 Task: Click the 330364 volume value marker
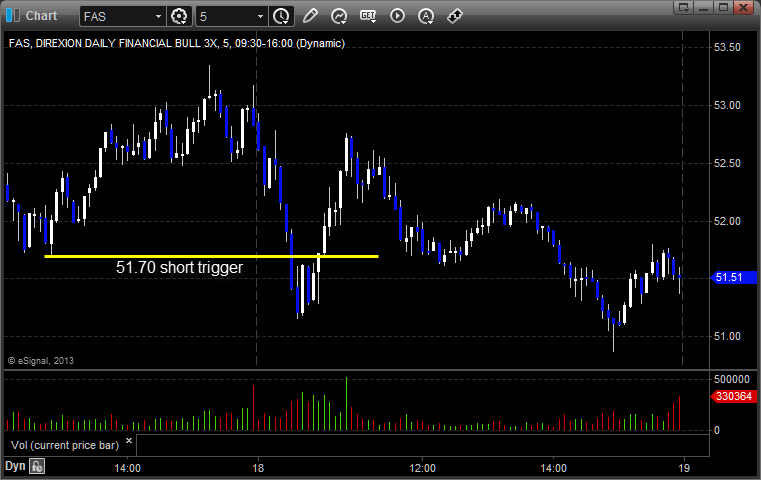733,397
